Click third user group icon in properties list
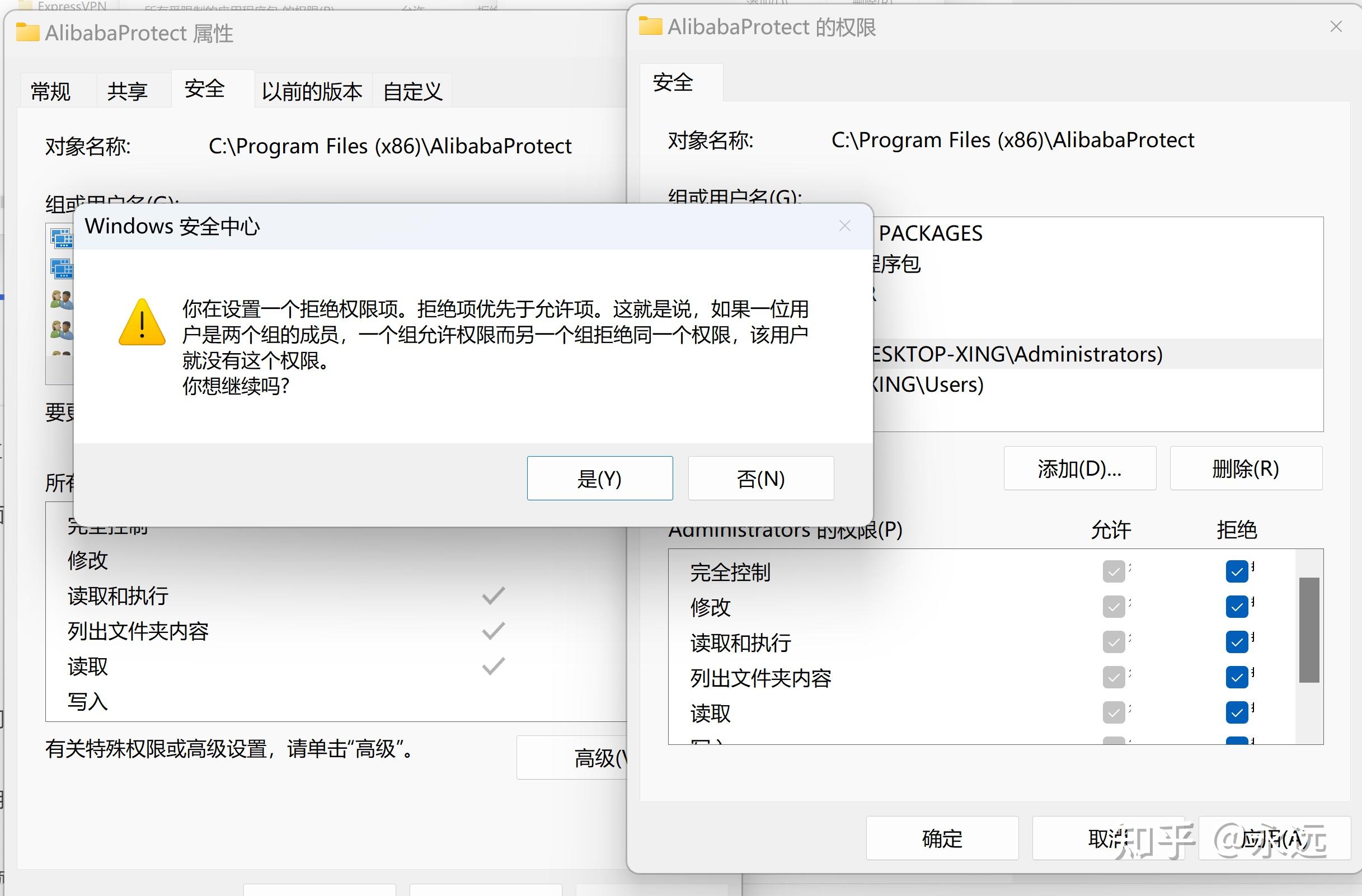The height and width of the screenshot is (896, 1362). pos(62,299)
